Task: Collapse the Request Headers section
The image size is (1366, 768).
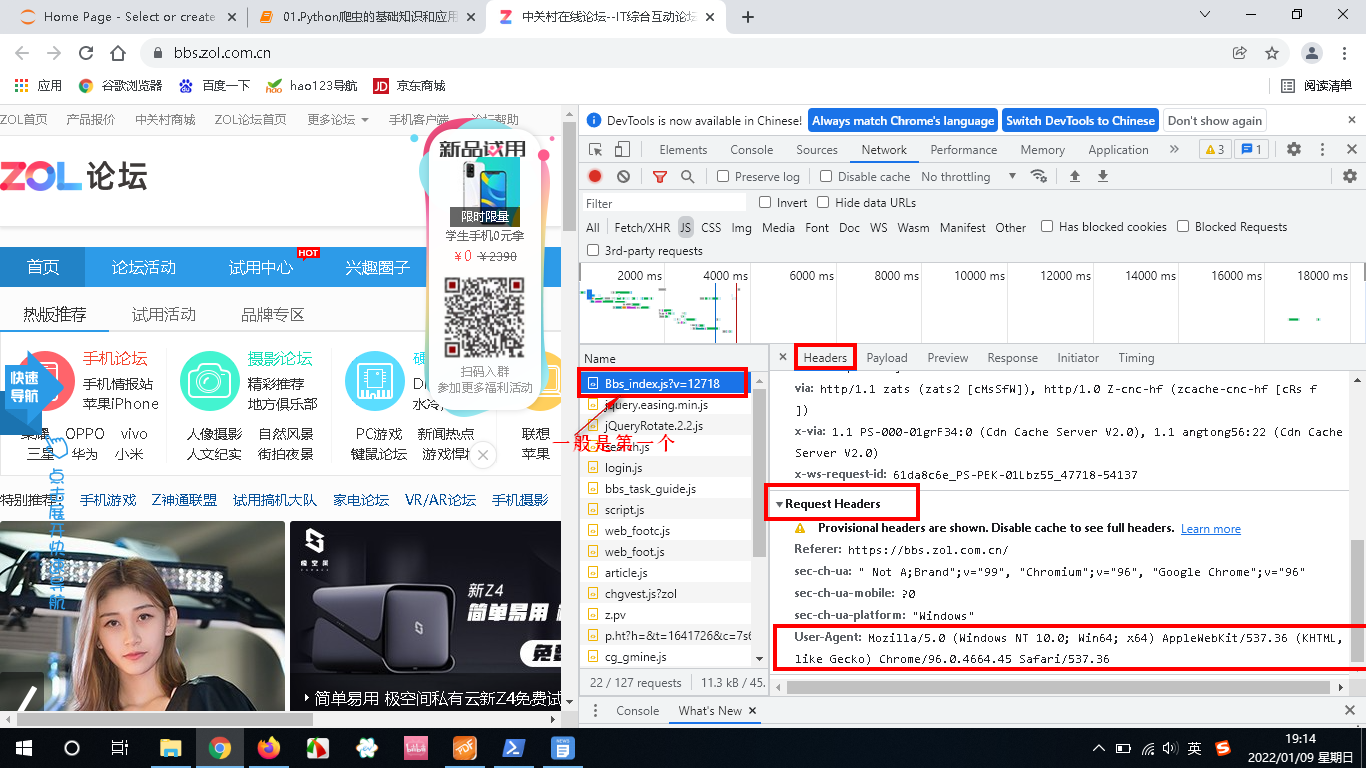Action: [x=780, y=504]
